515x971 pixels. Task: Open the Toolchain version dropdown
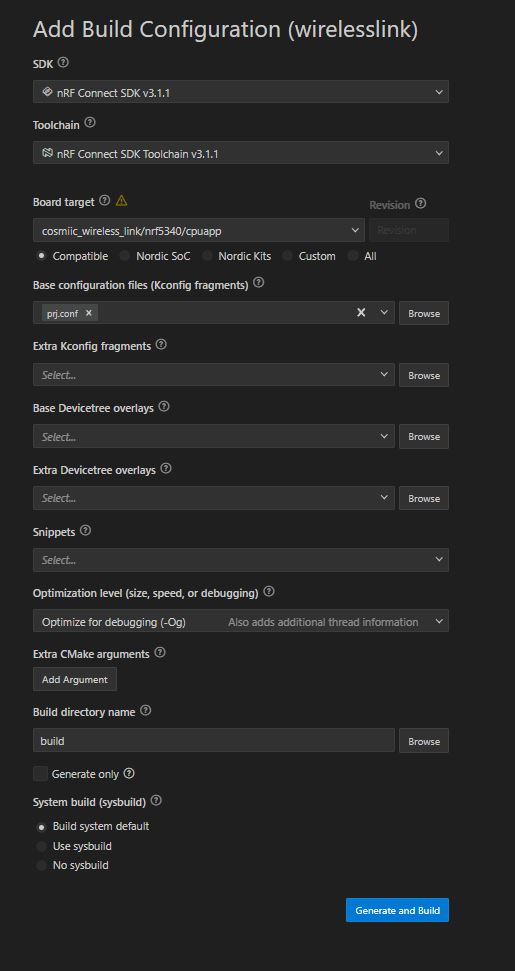click(x=241, y=153)
